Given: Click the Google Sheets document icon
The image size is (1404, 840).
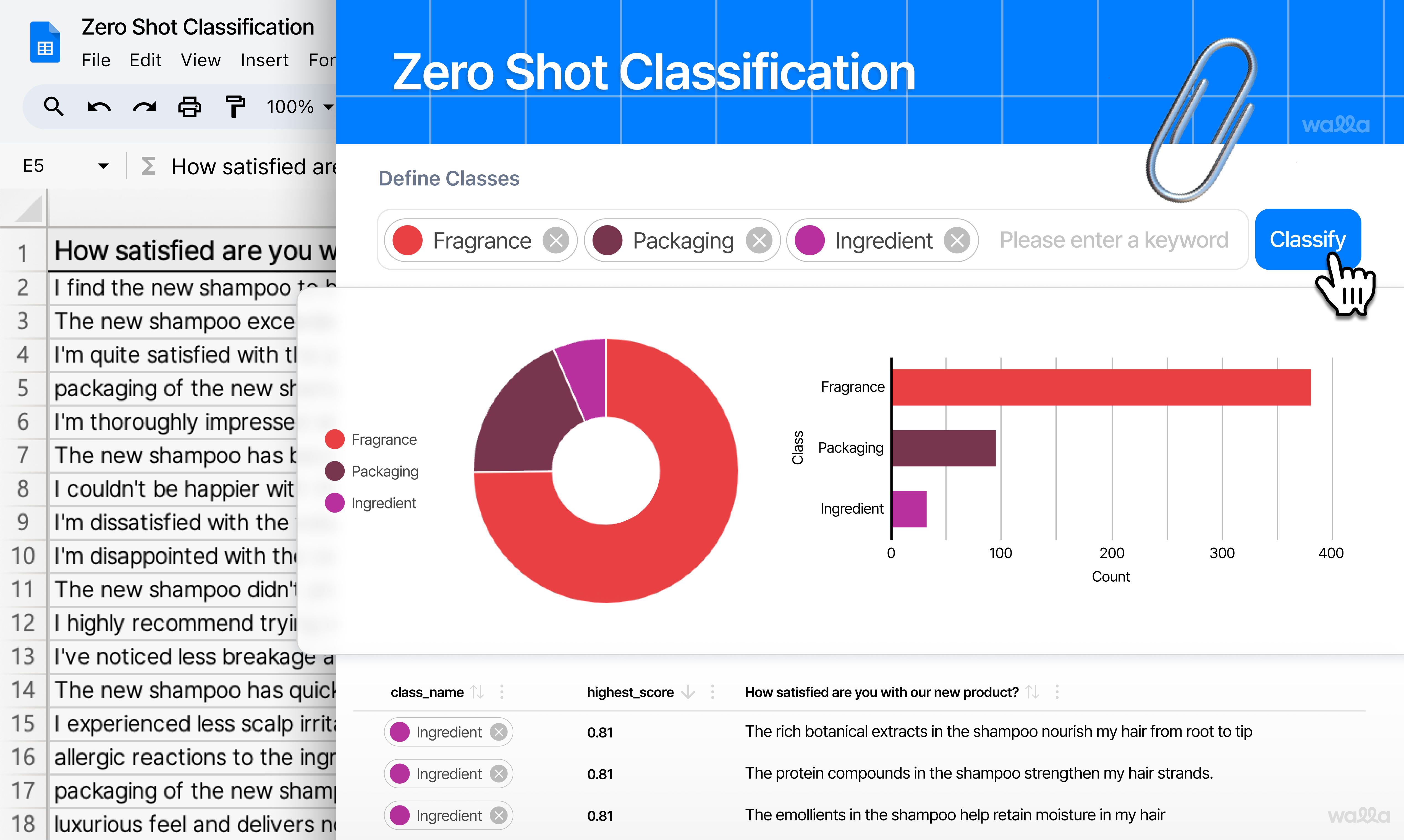Looking at the screenshot, I should point(45,43).
